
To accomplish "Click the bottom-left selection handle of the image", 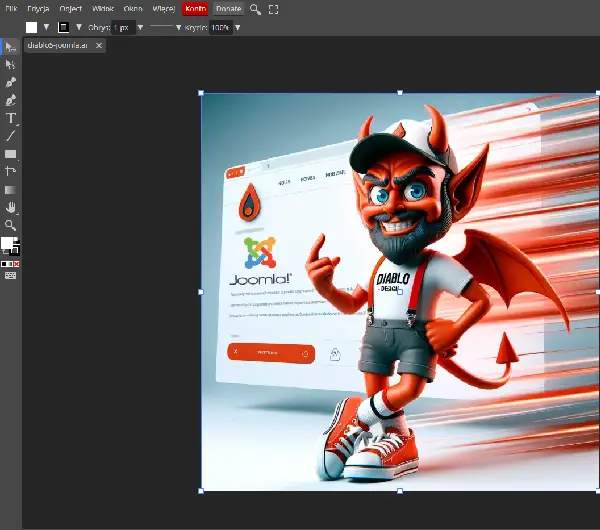I will [201, 491].
